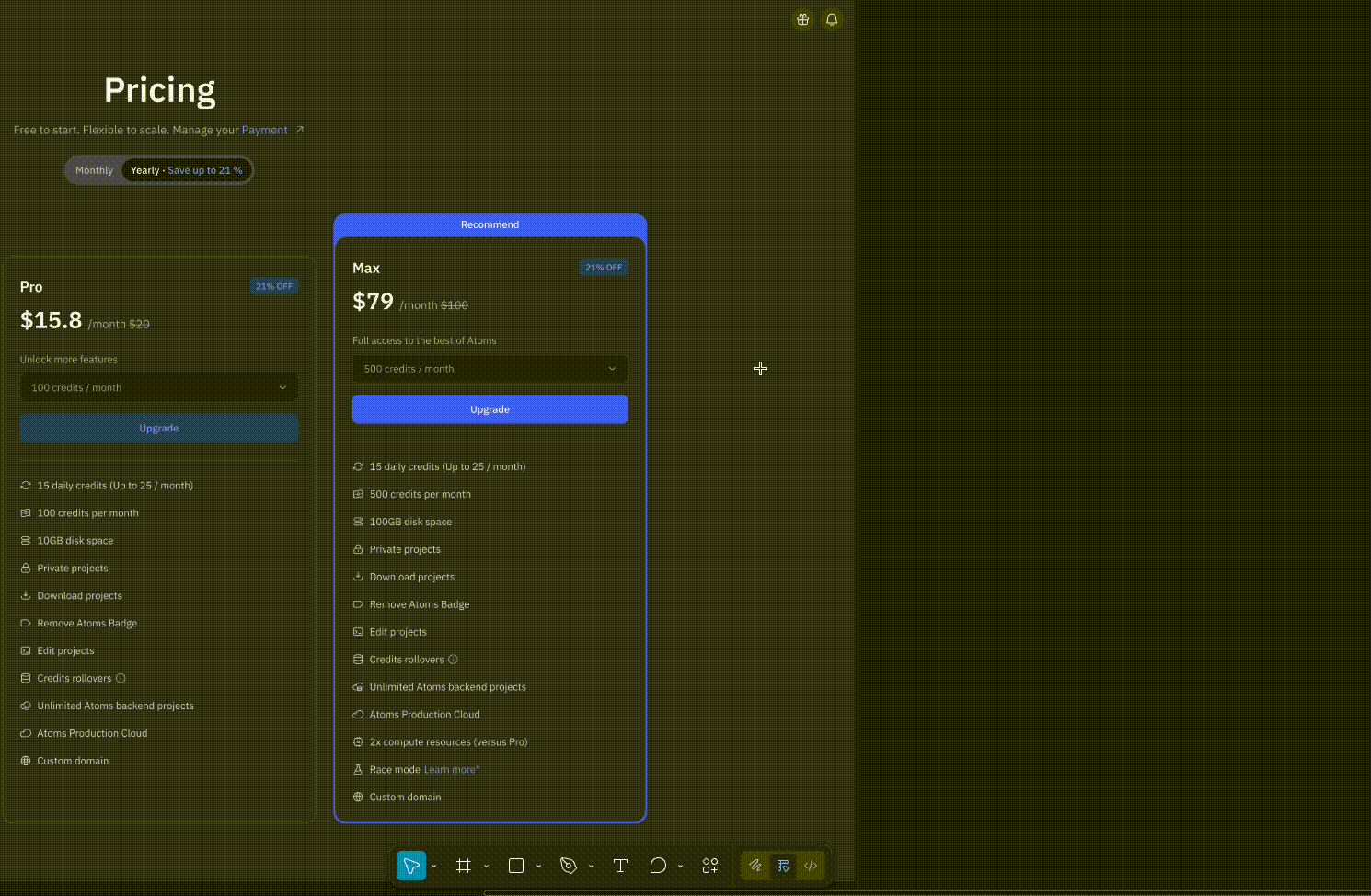
Task: Switch billing to Monthly
Action: [x=94, y=170]
